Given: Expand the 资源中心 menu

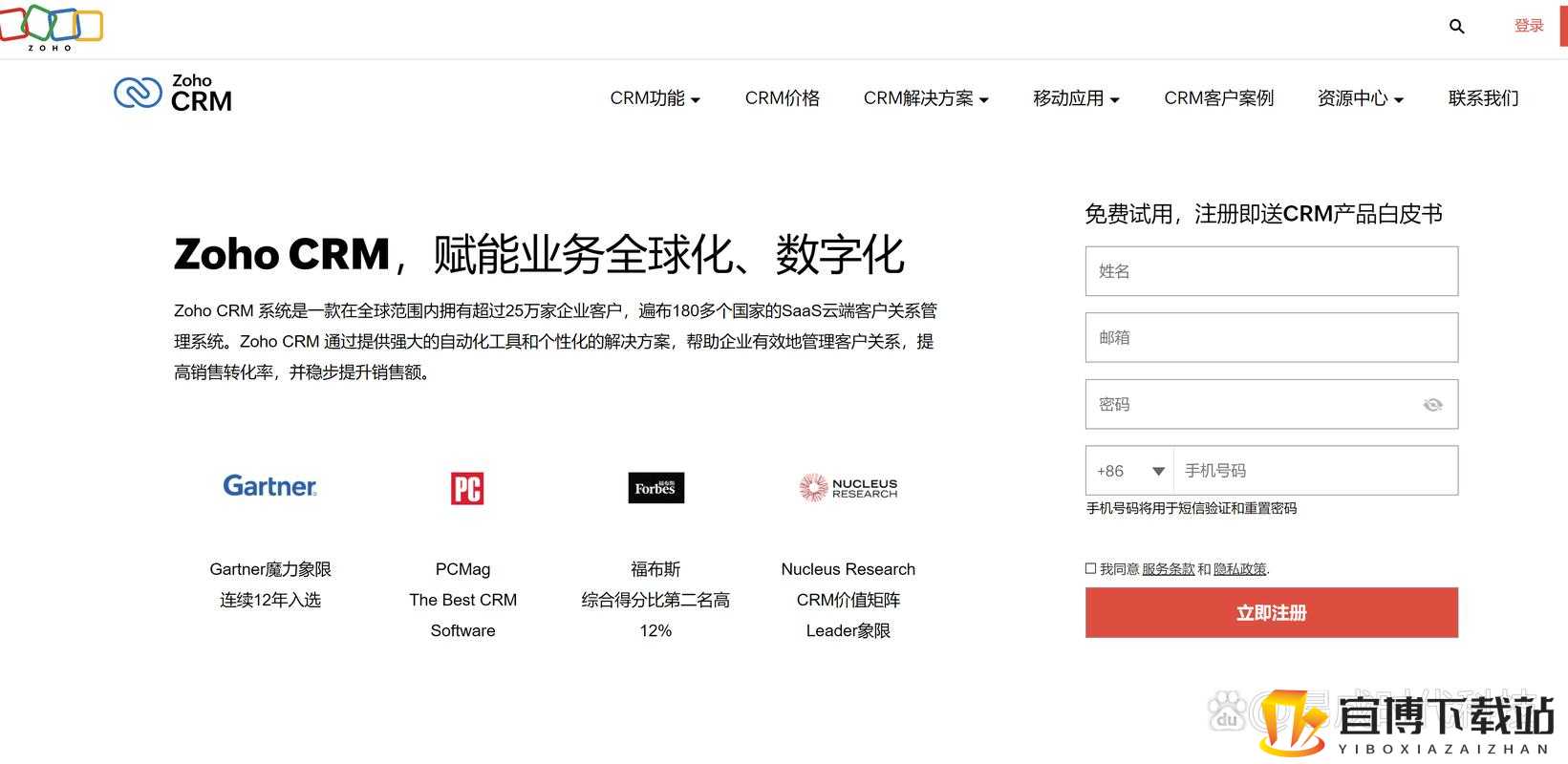Looking at the screenshot, I should 1360,98.
